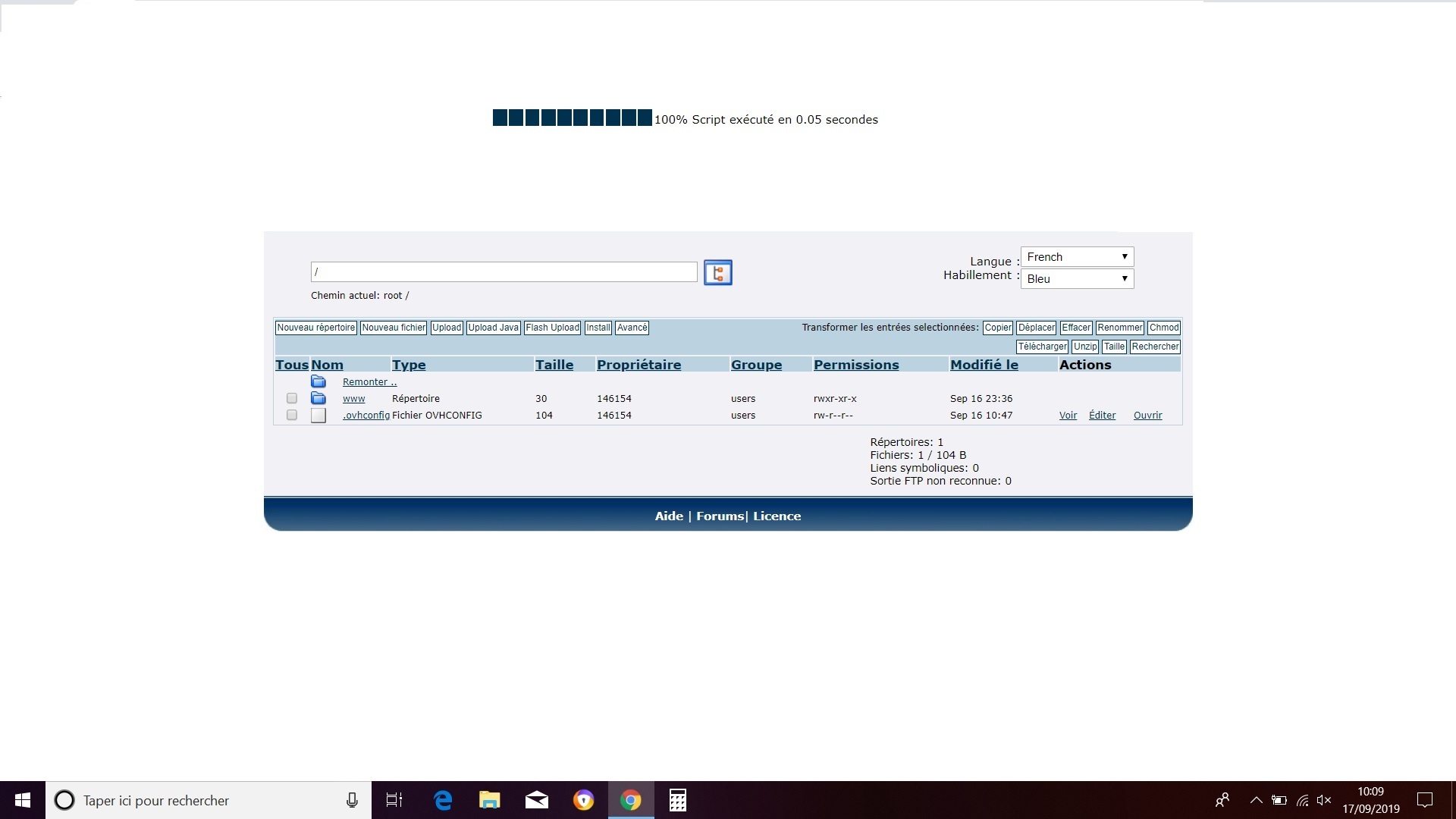
Task: Sort the list by Permissions column header
Action: point(856,365)
